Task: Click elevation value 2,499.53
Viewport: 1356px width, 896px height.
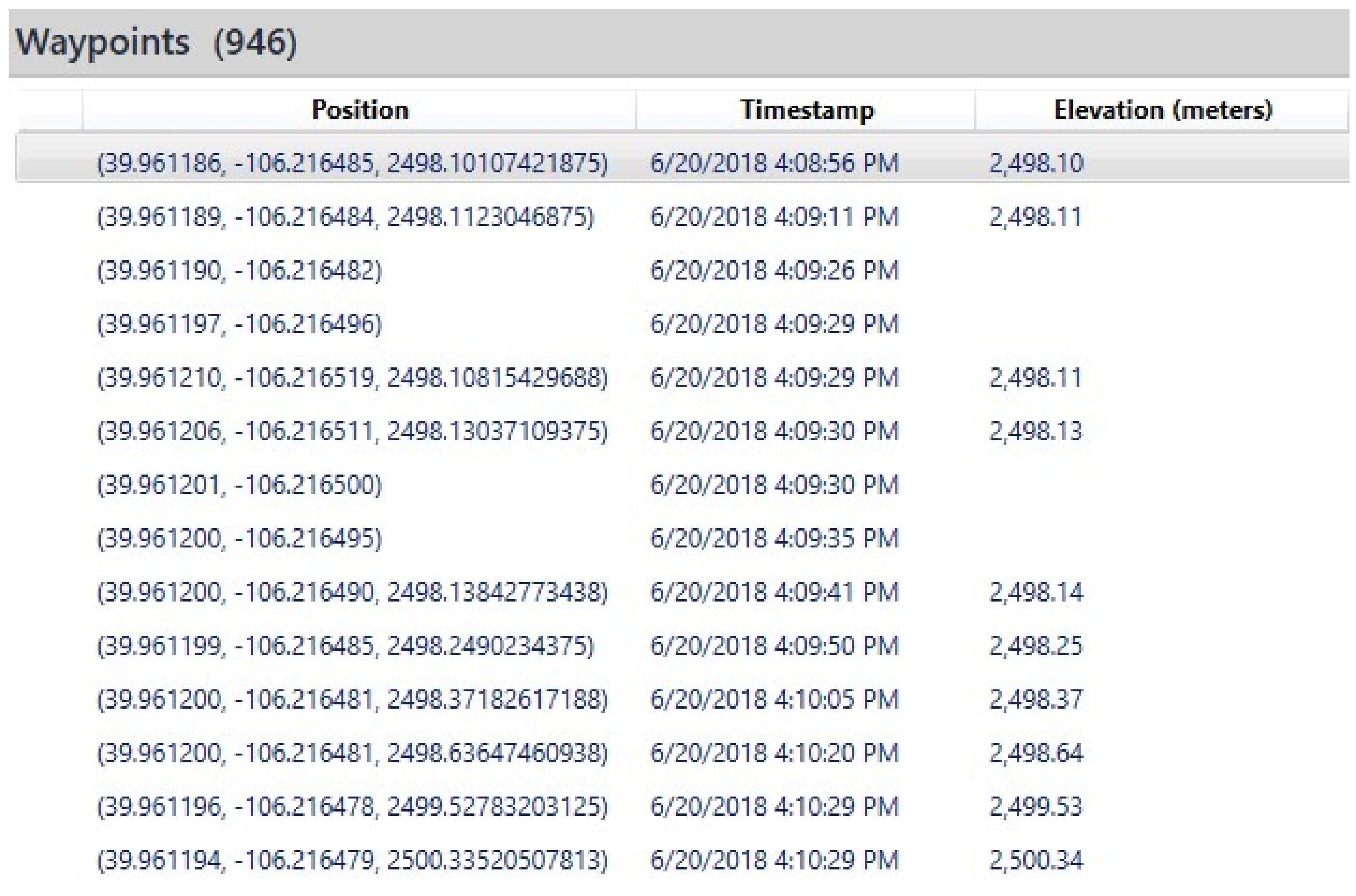Action: (1036, 807)
